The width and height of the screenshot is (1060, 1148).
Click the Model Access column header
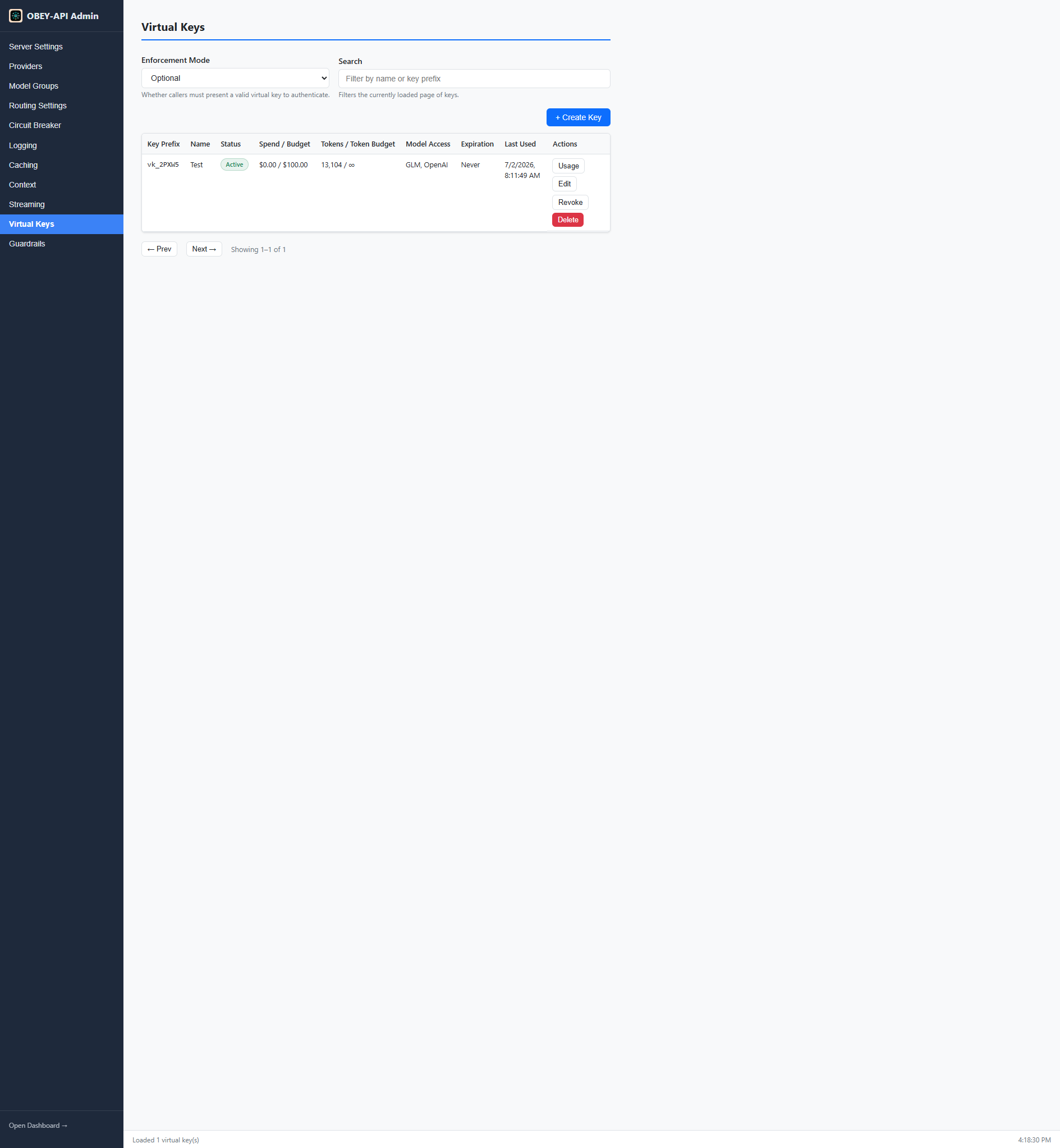click(428, 144)
